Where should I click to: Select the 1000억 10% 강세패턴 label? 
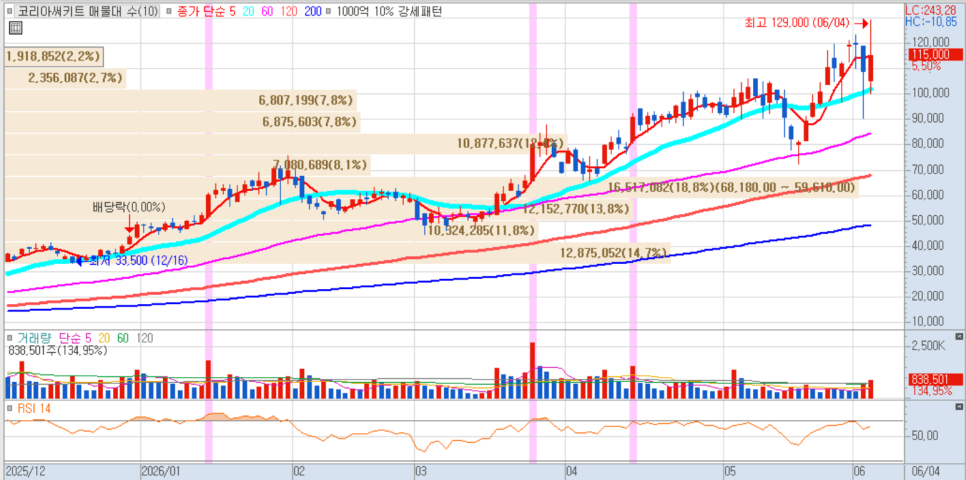coord(389,11)
